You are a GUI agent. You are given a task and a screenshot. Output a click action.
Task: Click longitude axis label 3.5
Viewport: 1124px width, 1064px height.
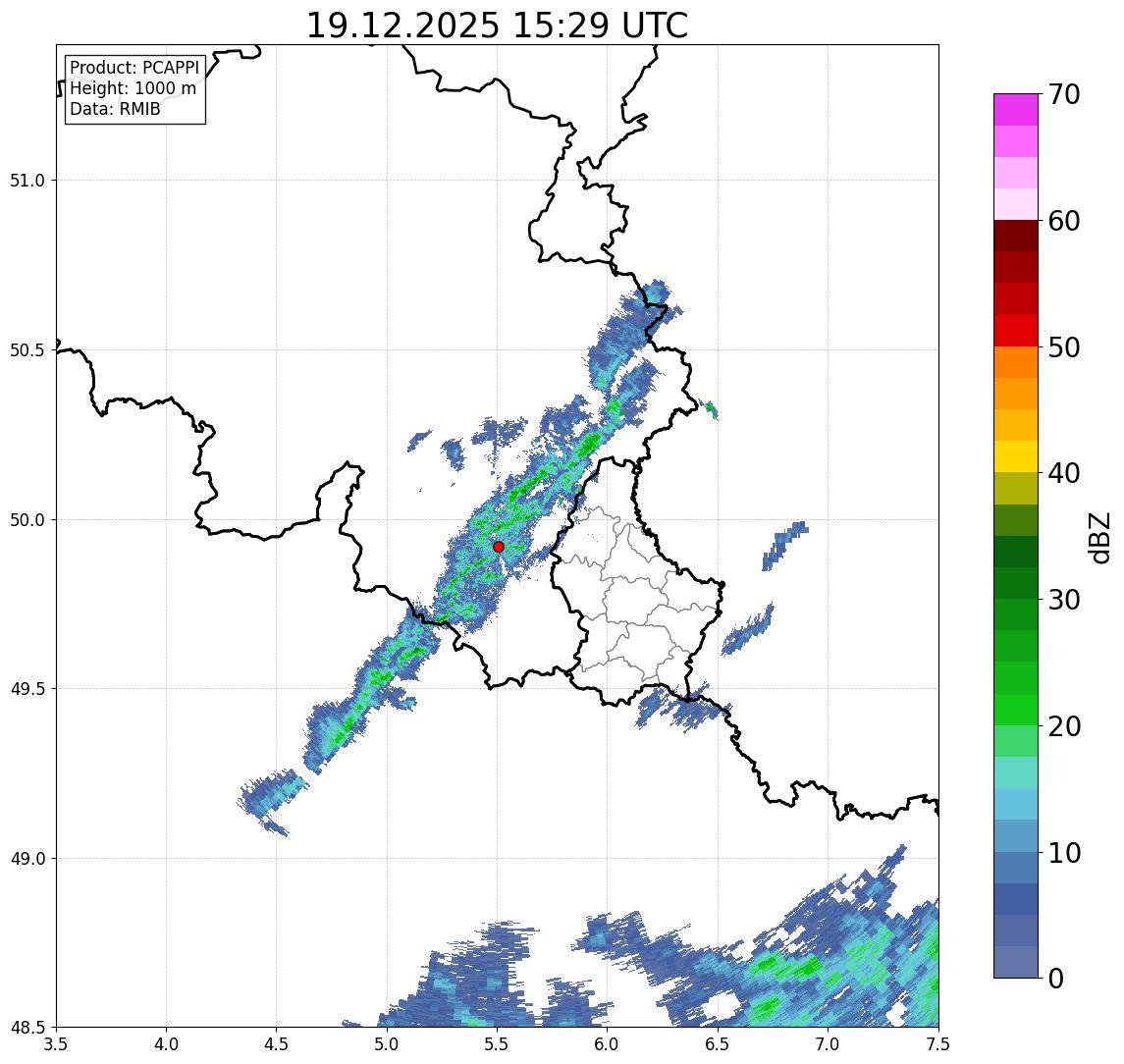56,1043
